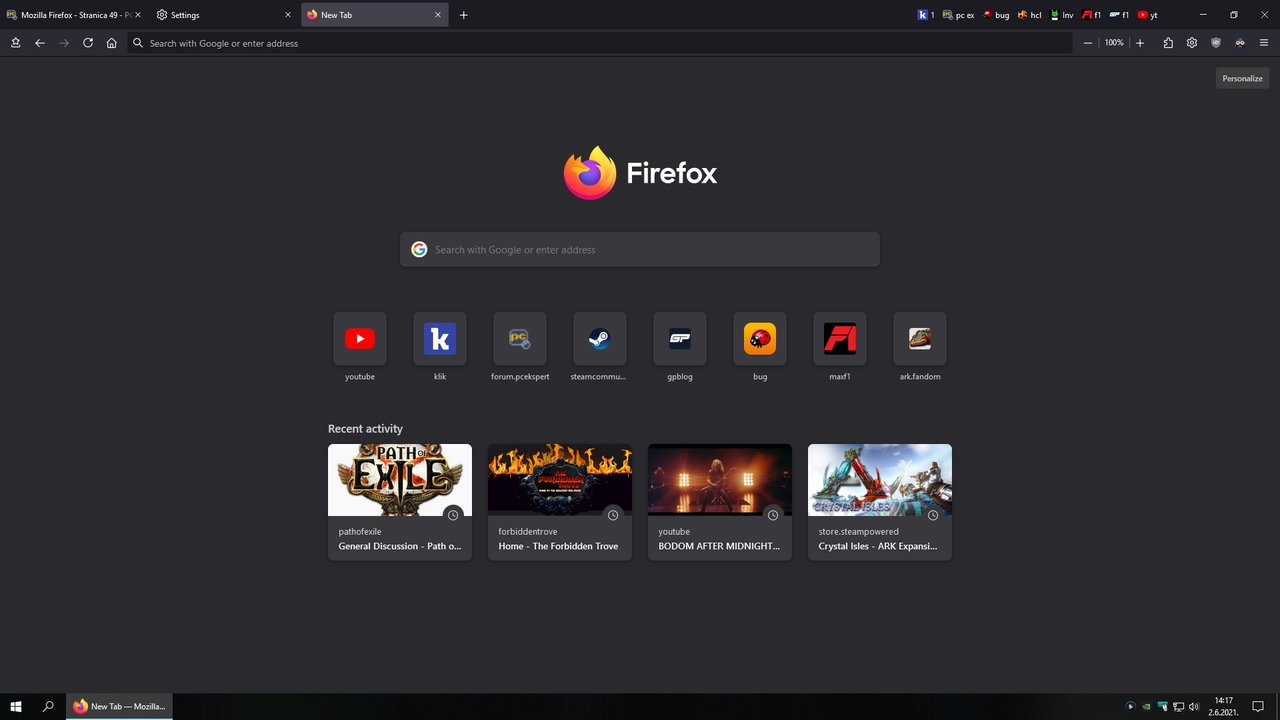
Task: Reload the current page
Action: pos(88,43)
